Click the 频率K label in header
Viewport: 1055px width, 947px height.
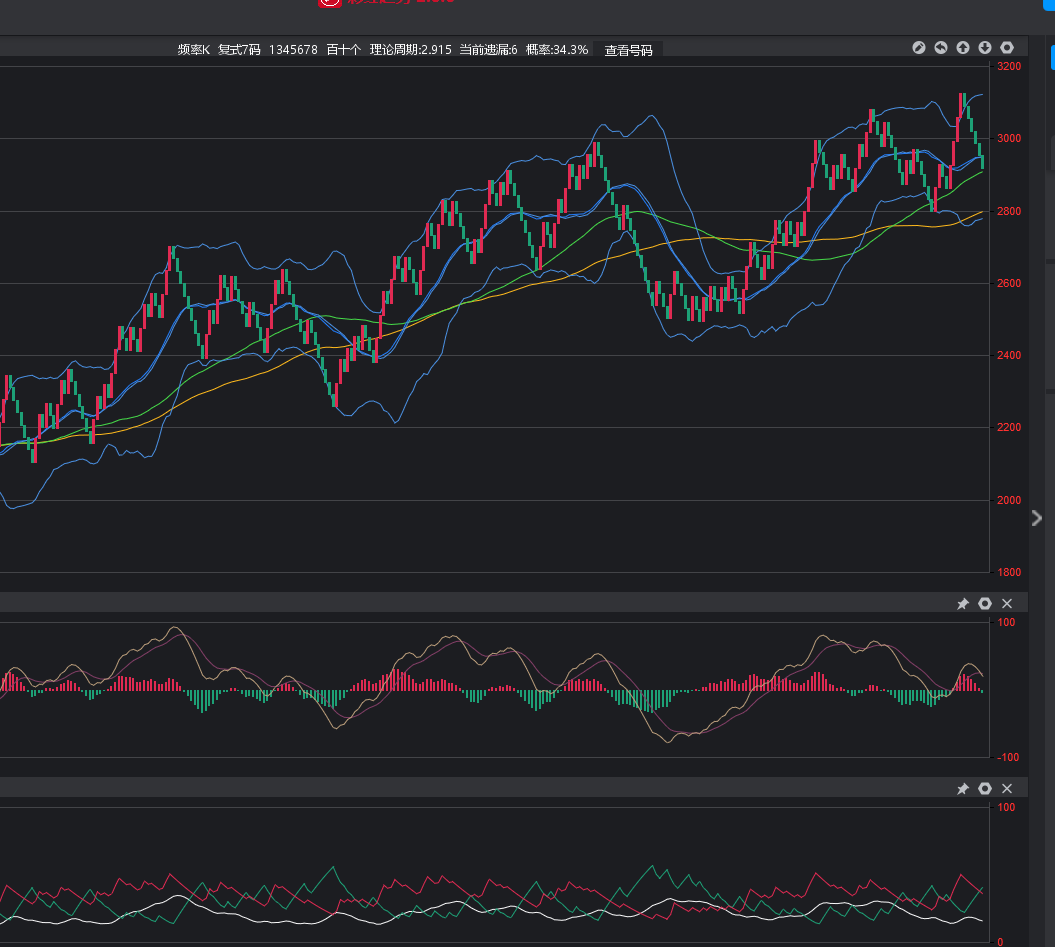click(x=194, y=50)
